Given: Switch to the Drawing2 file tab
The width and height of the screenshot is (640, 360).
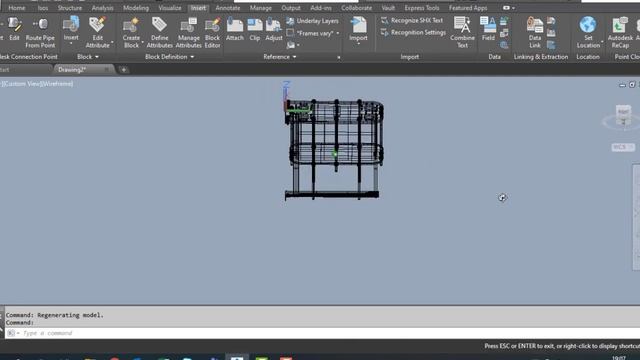Looking at the screenshot, I should click(x=72, y=69).
